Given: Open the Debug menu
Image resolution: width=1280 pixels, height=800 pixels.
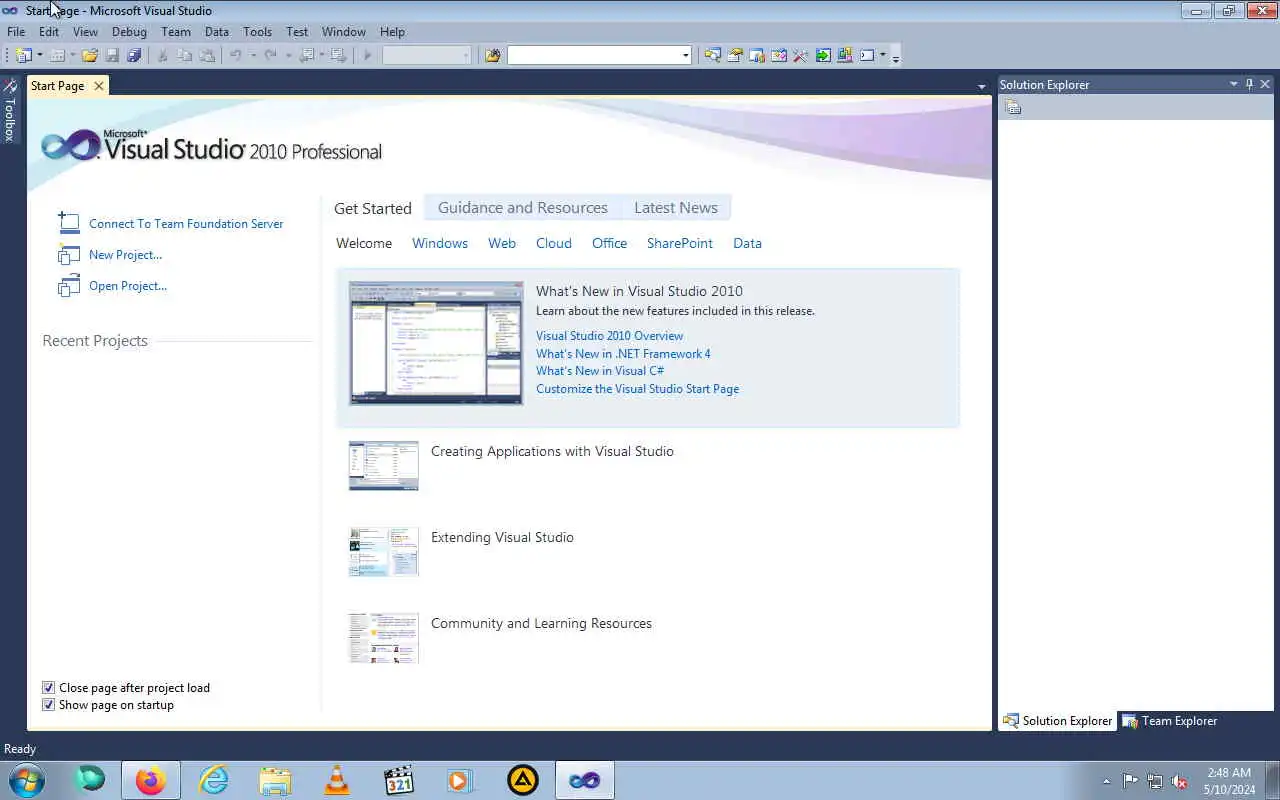Looking at the screenshot, I should coord(129,31).
